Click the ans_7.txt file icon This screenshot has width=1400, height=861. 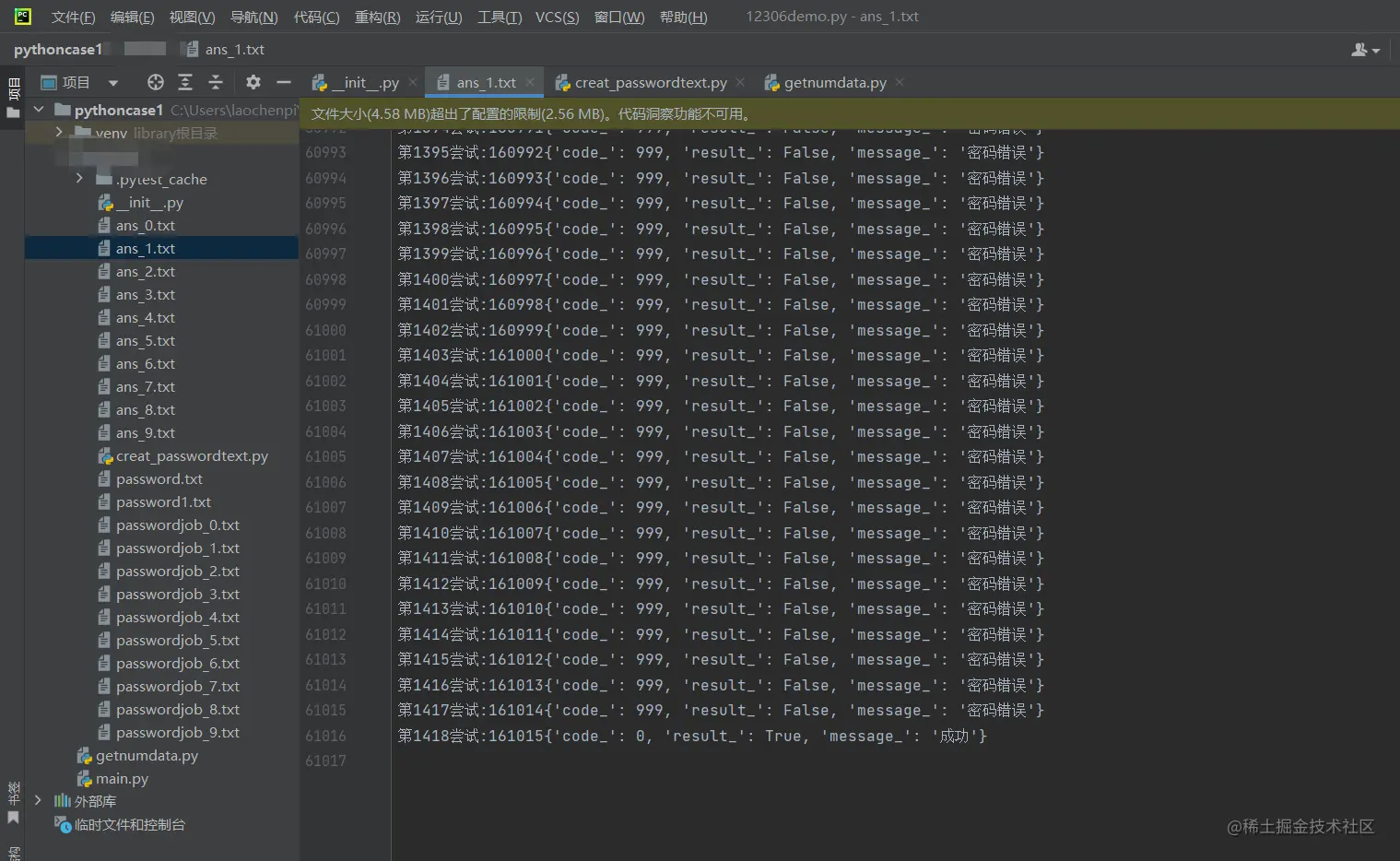tap(105, 387)
